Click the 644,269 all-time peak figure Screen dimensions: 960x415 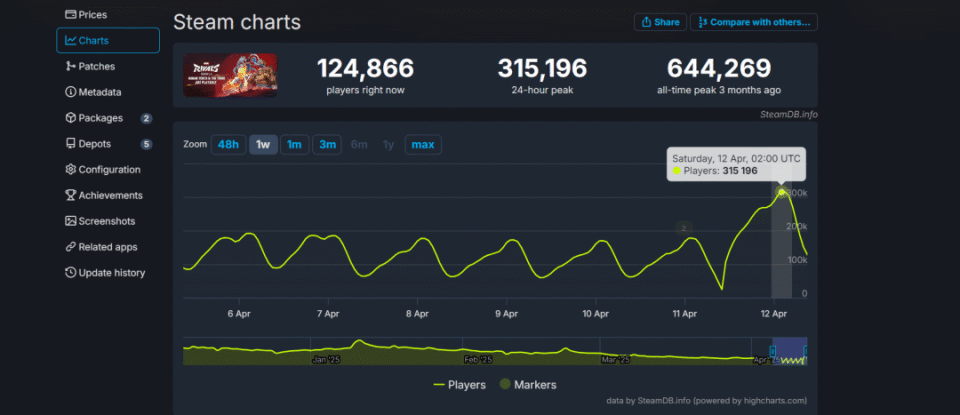click(719, 69)
